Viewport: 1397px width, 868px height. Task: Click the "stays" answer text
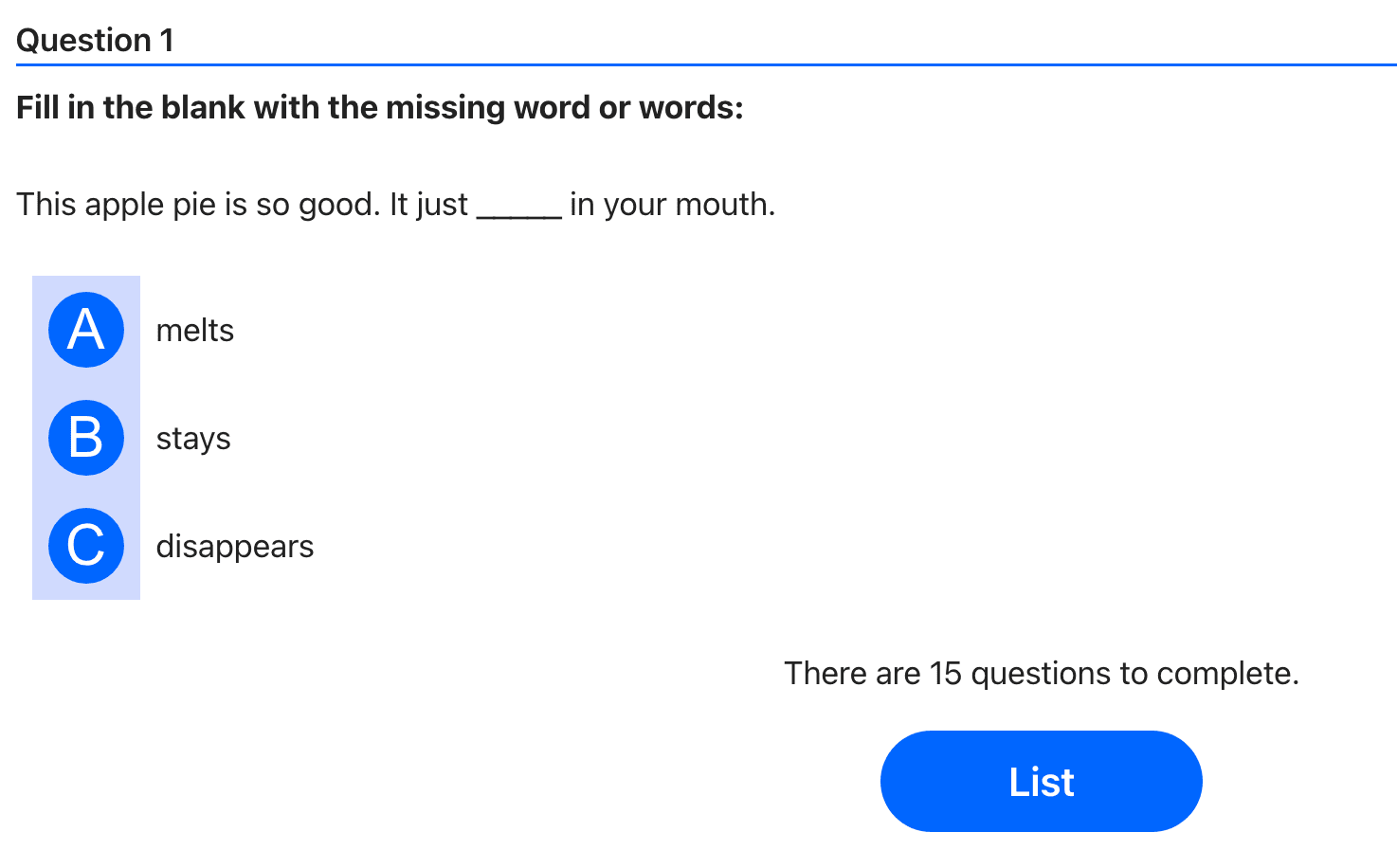click(x=193, y=439)
